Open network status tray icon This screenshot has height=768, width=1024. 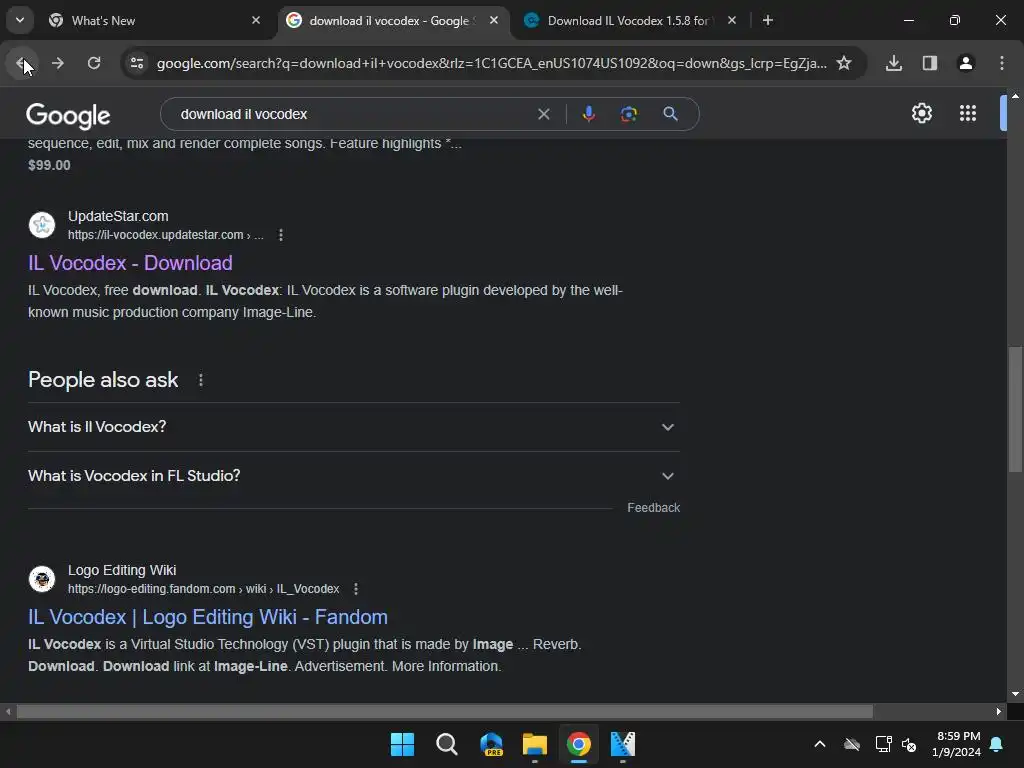point(883,744)
